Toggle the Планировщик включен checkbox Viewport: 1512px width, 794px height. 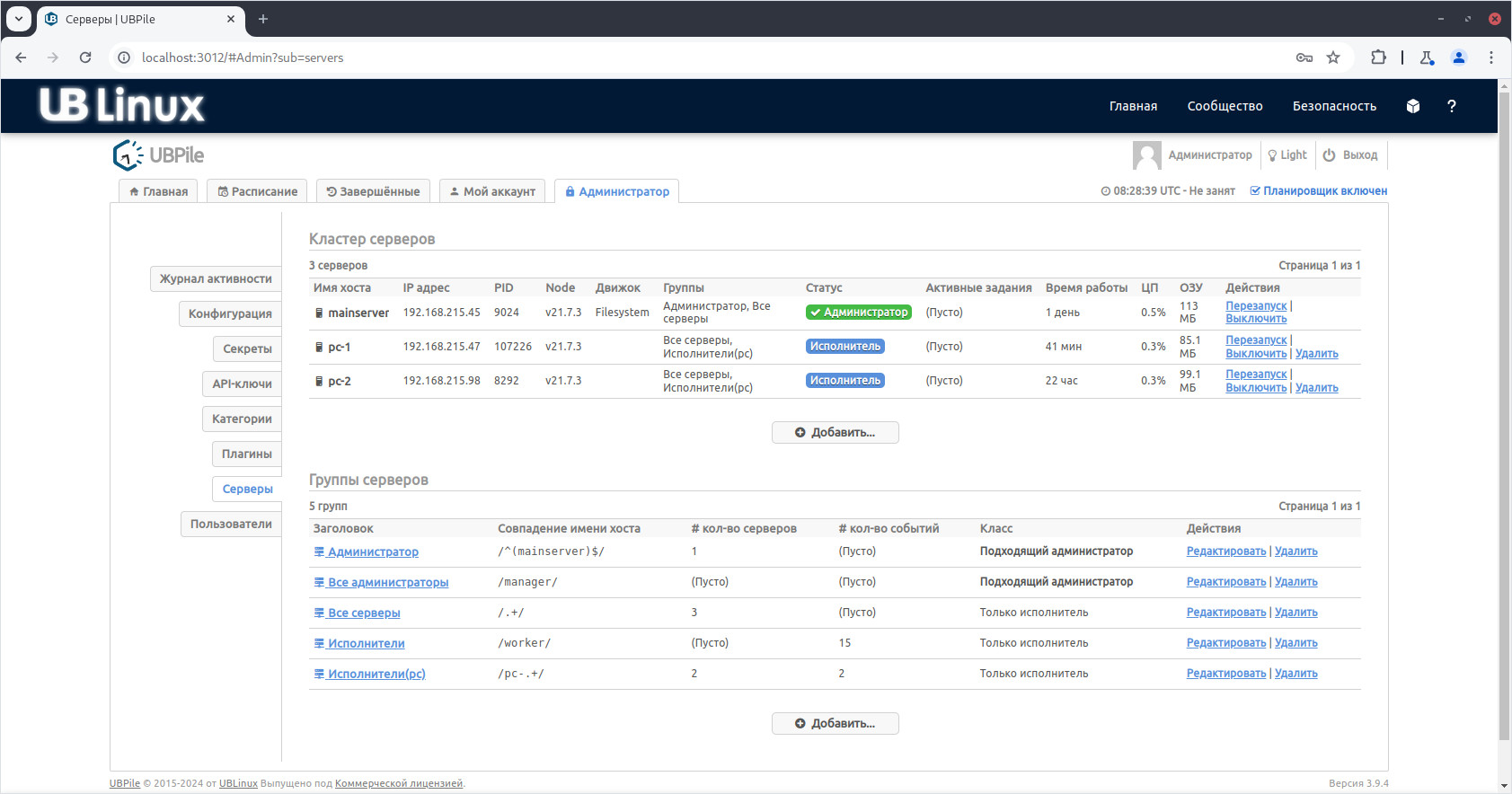1318,191
